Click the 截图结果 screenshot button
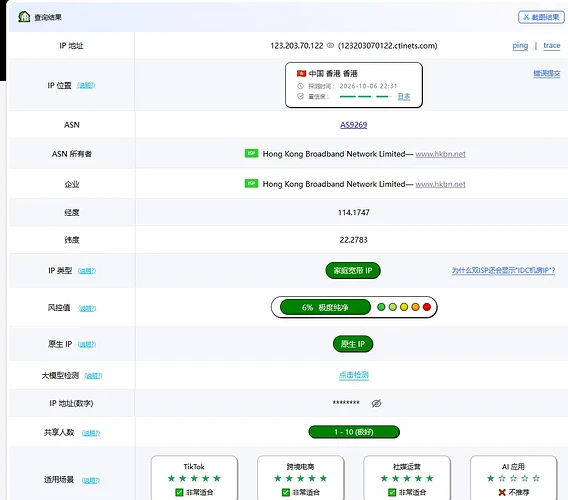The width and height of the screenshot is (568, 500). (541, 17)
